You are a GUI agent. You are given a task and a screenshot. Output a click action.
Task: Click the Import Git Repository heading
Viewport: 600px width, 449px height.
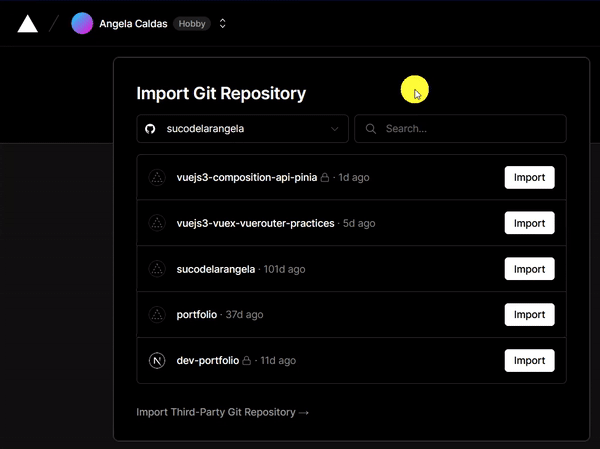221,93
